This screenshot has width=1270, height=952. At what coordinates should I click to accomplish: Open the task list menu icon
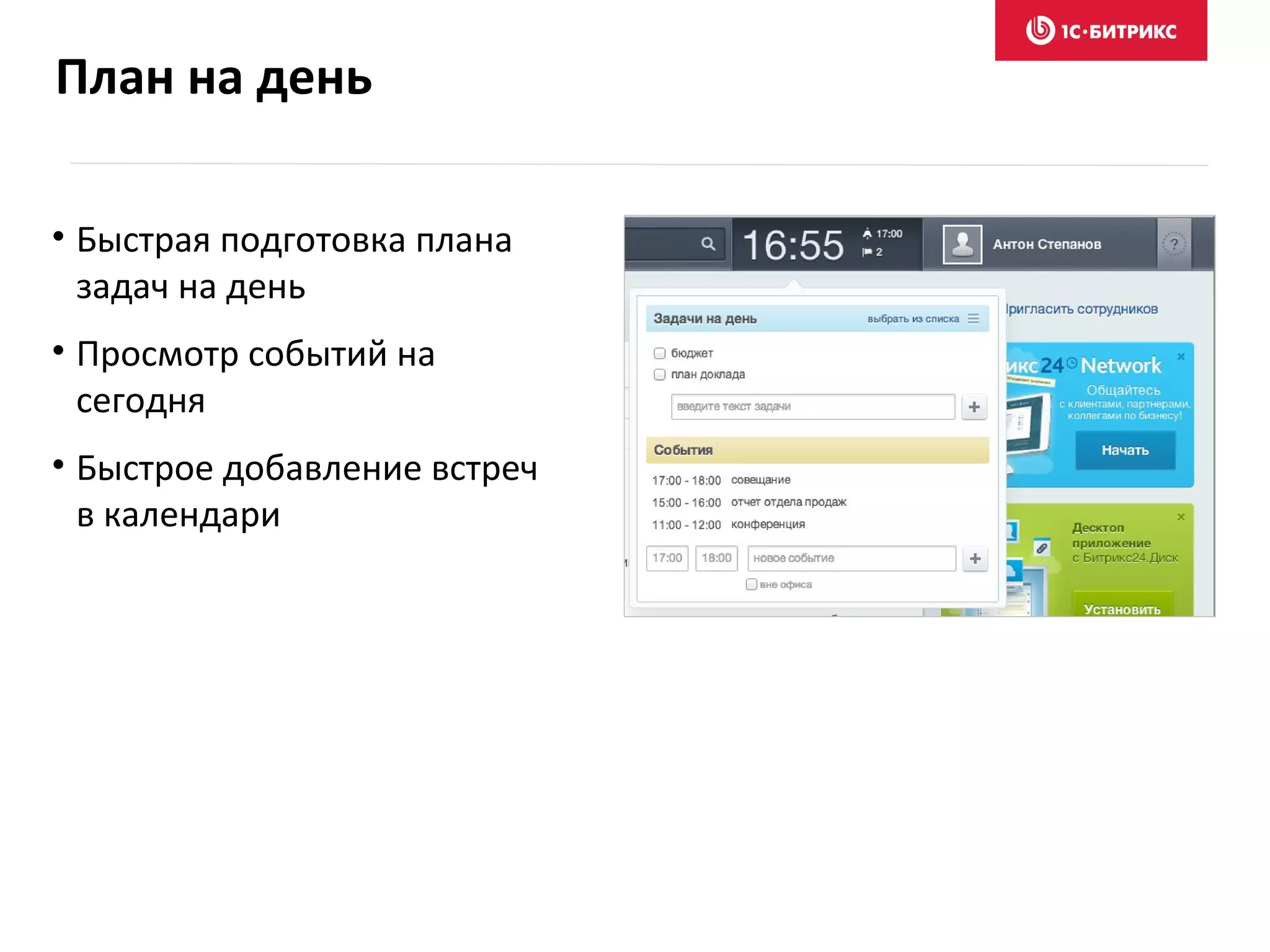[974, 319]
